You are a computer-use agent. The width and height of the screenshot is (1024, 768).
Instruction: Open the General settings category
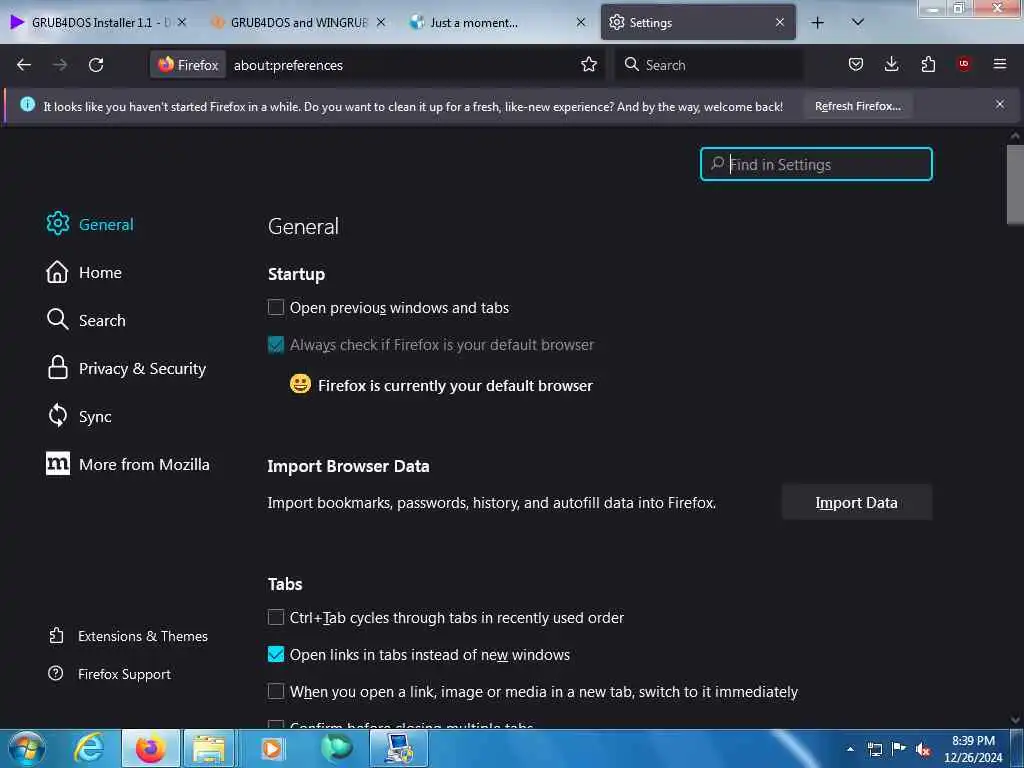pos(90,224)
